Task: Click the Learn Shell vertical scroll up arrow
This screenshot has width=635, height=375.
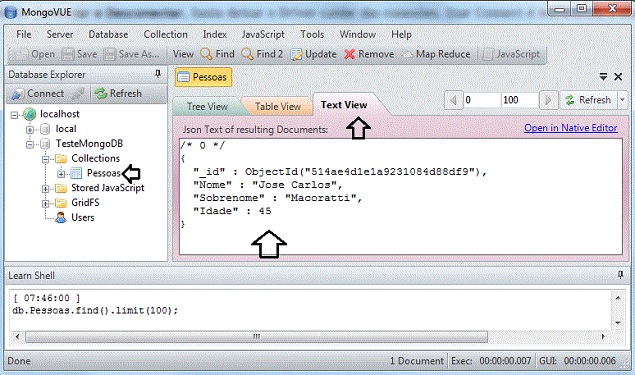Action: point(618,298)
